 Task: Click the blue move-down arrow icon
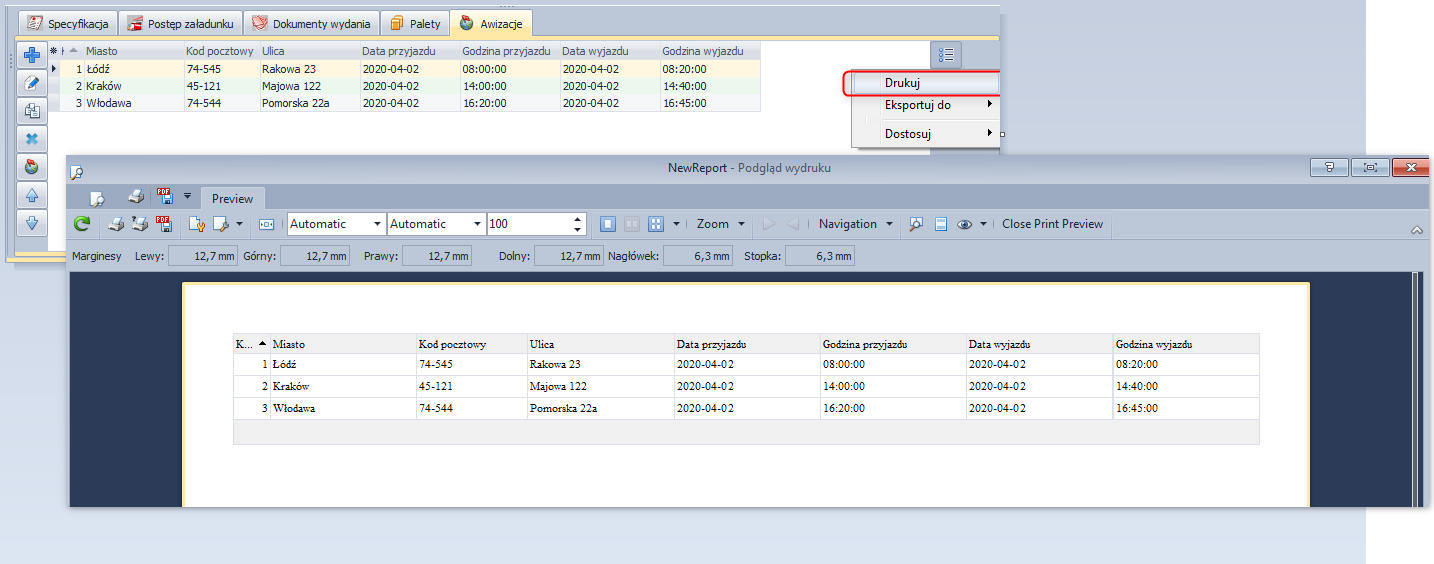point(32,222)
